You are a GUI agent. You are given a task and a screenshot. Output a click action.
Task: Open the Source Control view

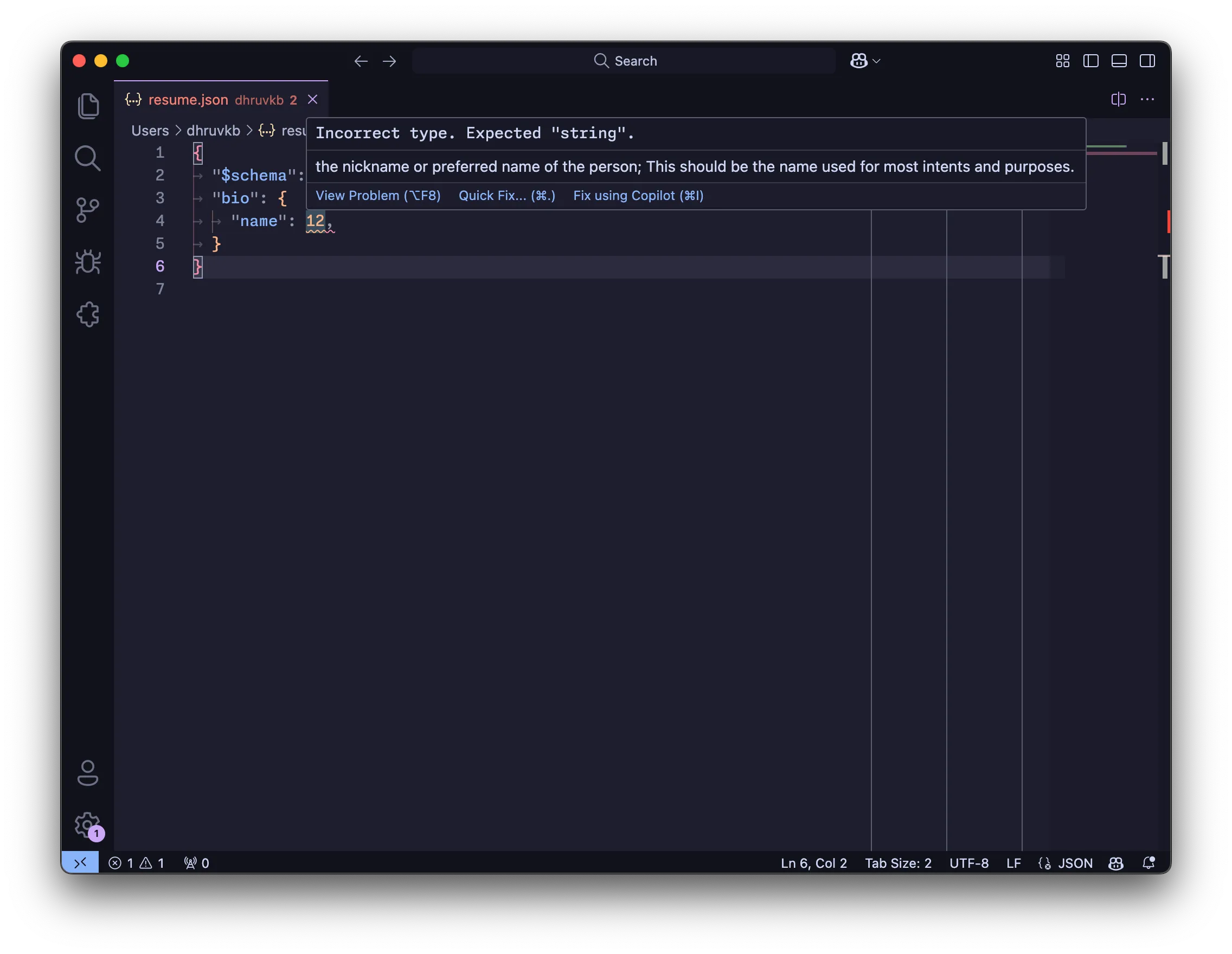click(88, 210)
